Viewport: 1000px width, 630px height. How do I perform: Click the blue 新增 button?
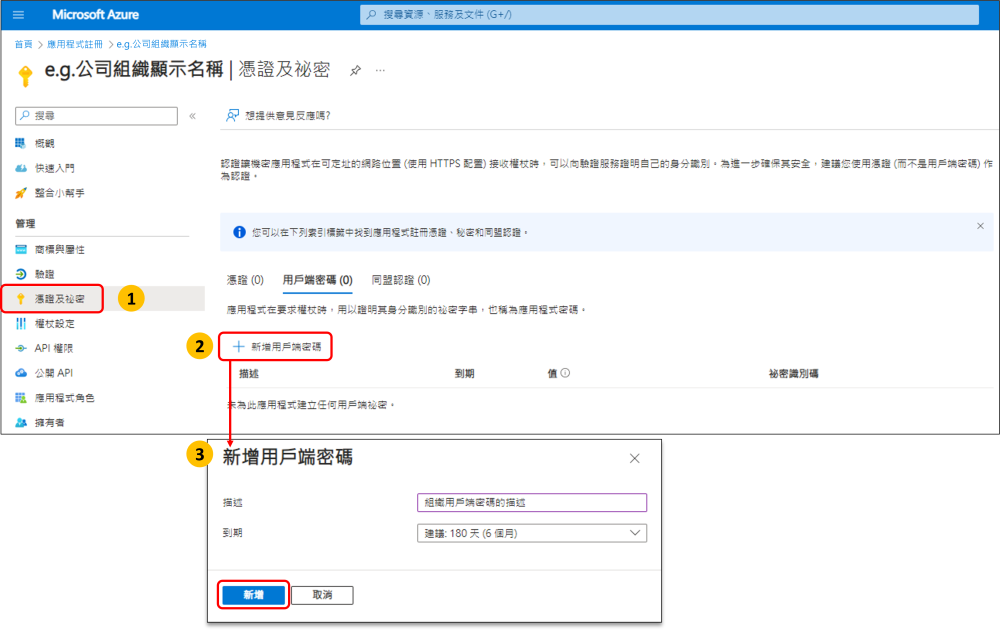tap(253, 595)
